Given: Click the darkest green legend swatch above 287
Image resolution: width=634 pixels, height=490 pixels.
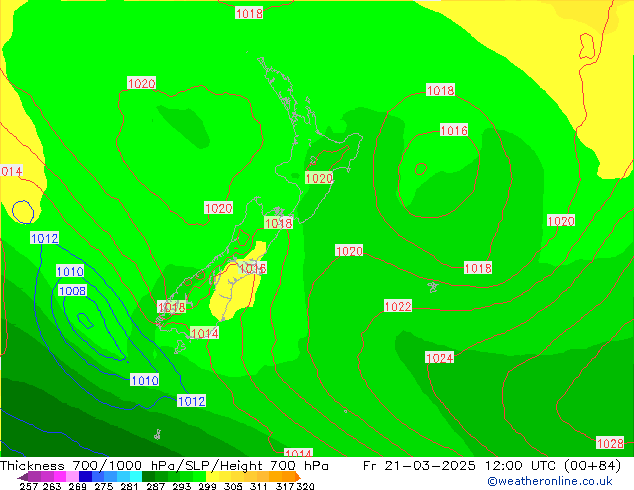Looking at the screenshot, I should [149, 476].
